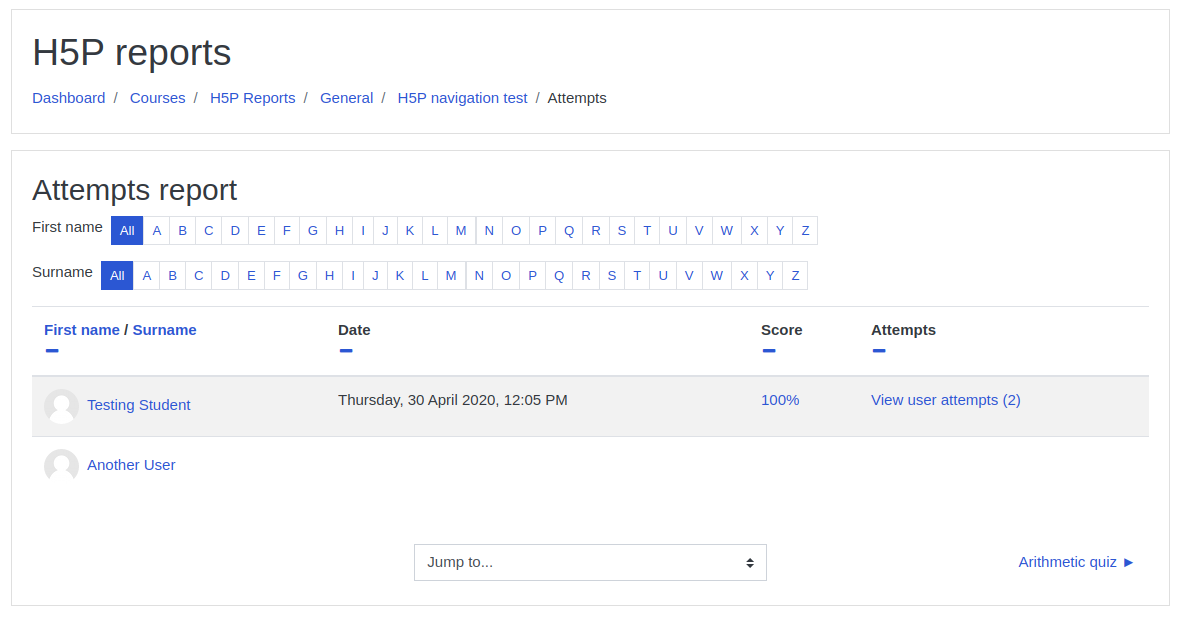Filter First name by letter G
Viewport: 1182px width, 620px height.
pos(313,231)
